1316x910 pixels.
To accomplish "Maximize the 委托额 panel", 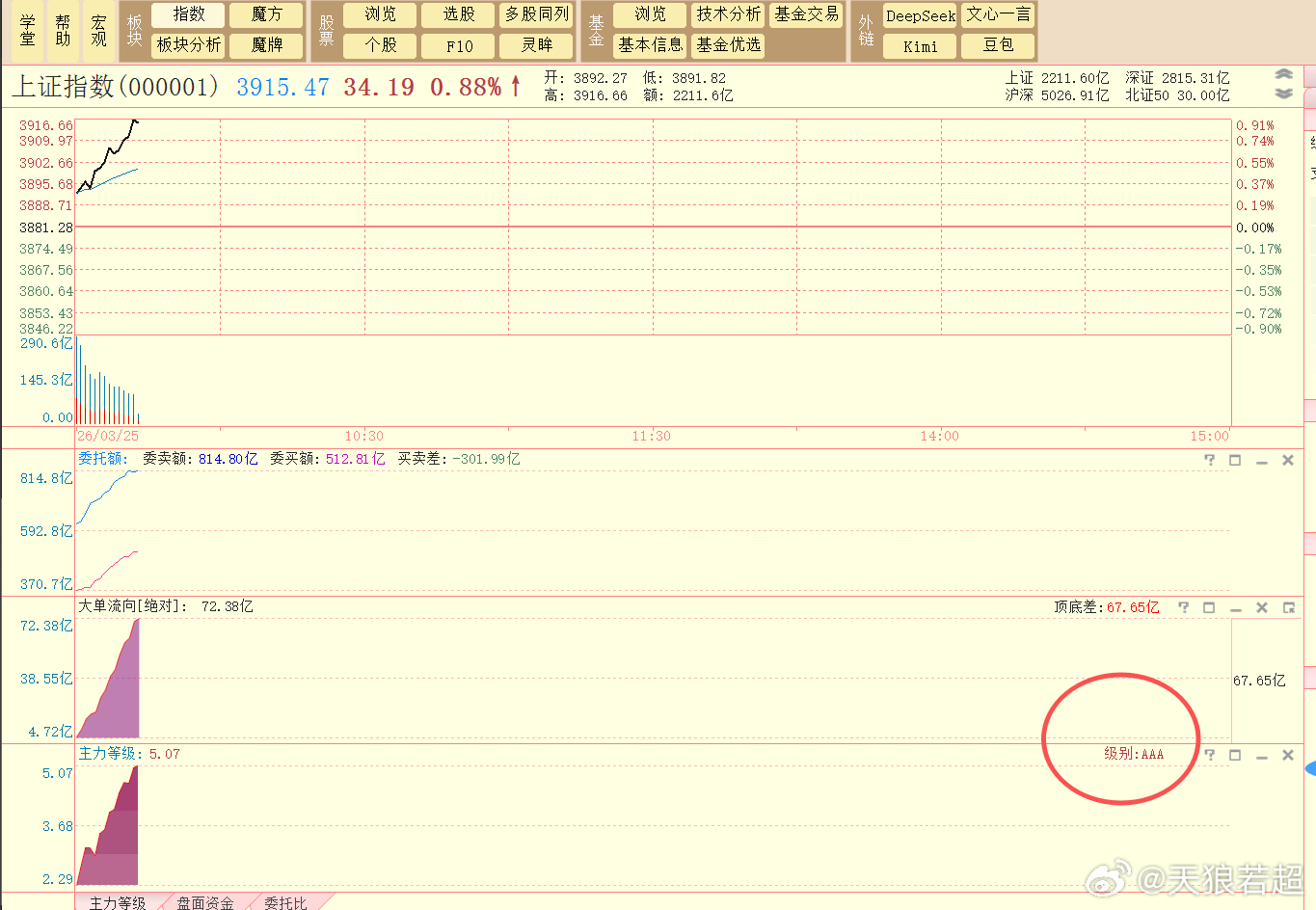I will pyautogui.click(x=1235, y=460).
